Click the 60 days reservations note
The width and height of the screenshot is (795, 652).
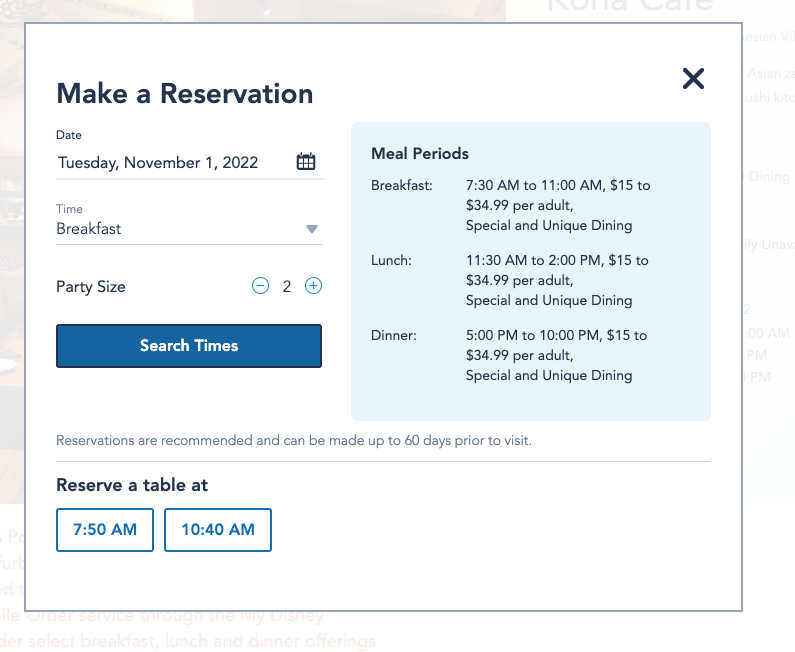[x=294, y=440]
